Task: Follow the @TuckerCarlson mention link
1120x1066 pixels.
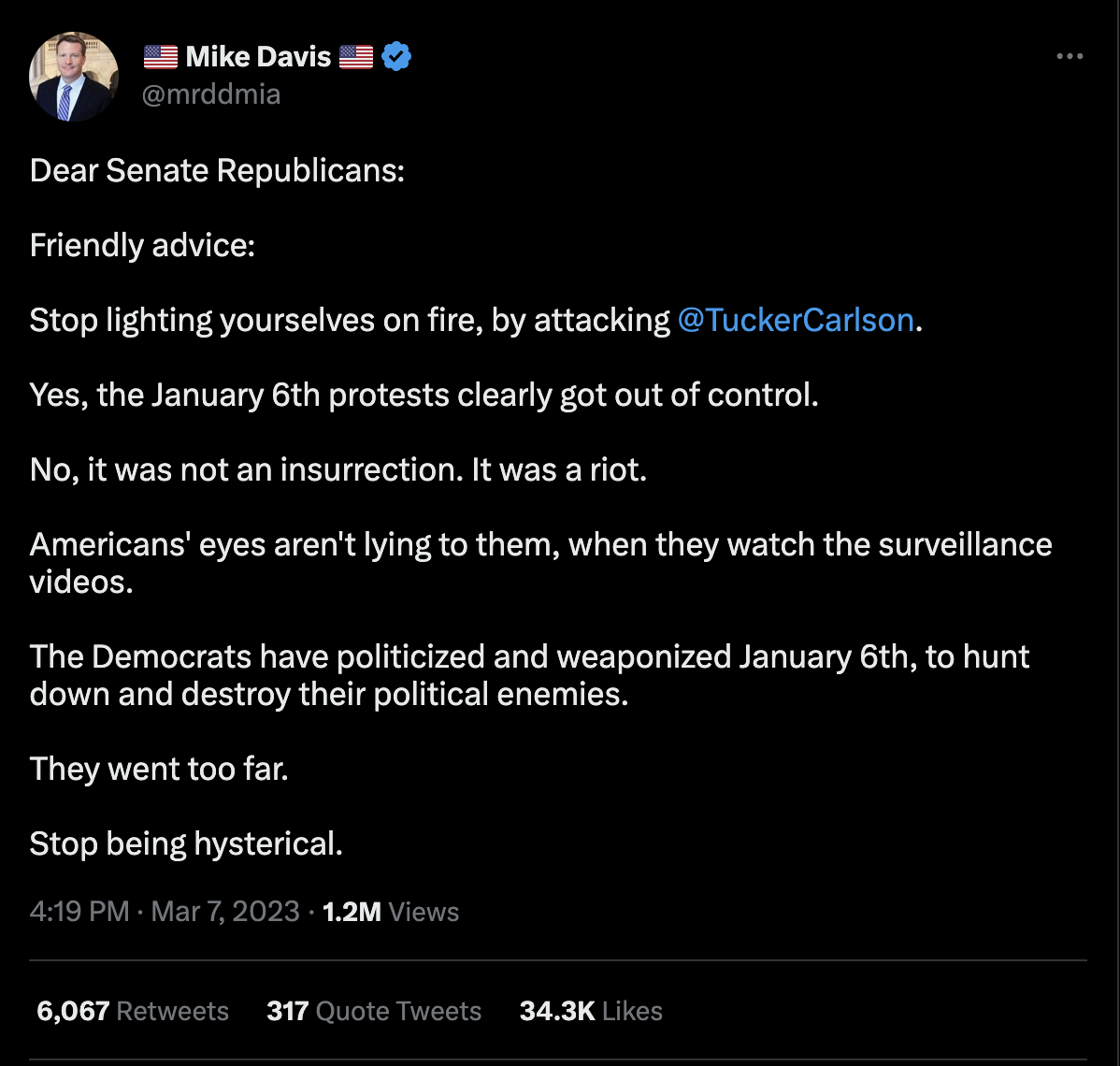Action: tap(795, 320)
